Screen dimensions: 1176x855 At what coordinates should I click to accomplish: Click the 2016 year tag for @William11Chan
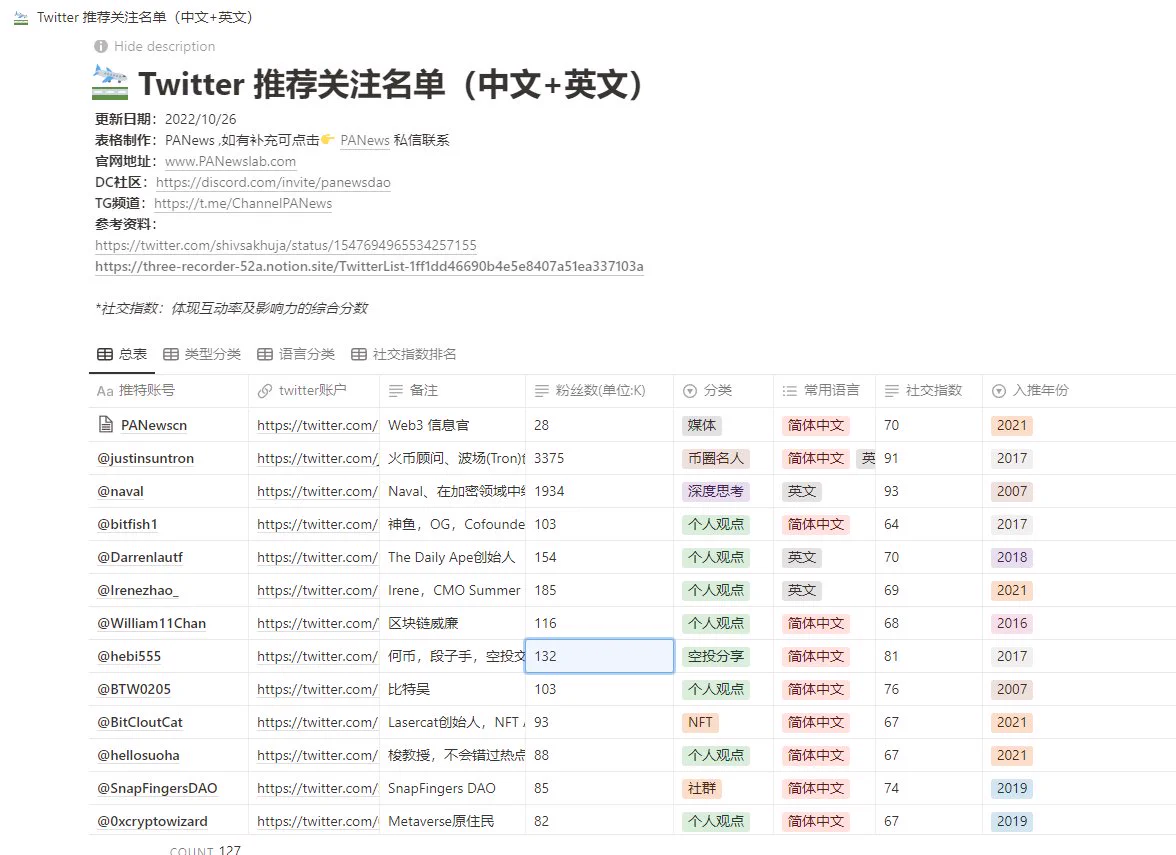click(1012, 623)
